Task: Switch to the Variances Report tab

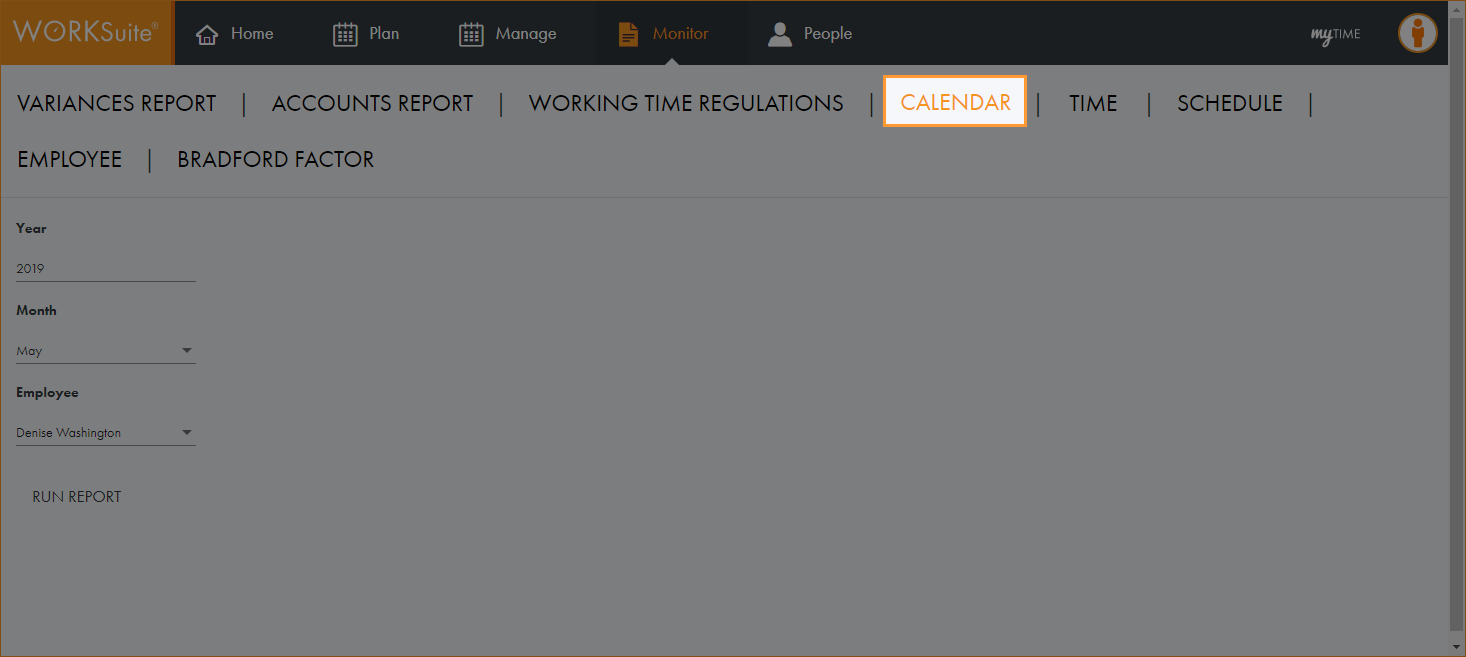Action: 117,103
